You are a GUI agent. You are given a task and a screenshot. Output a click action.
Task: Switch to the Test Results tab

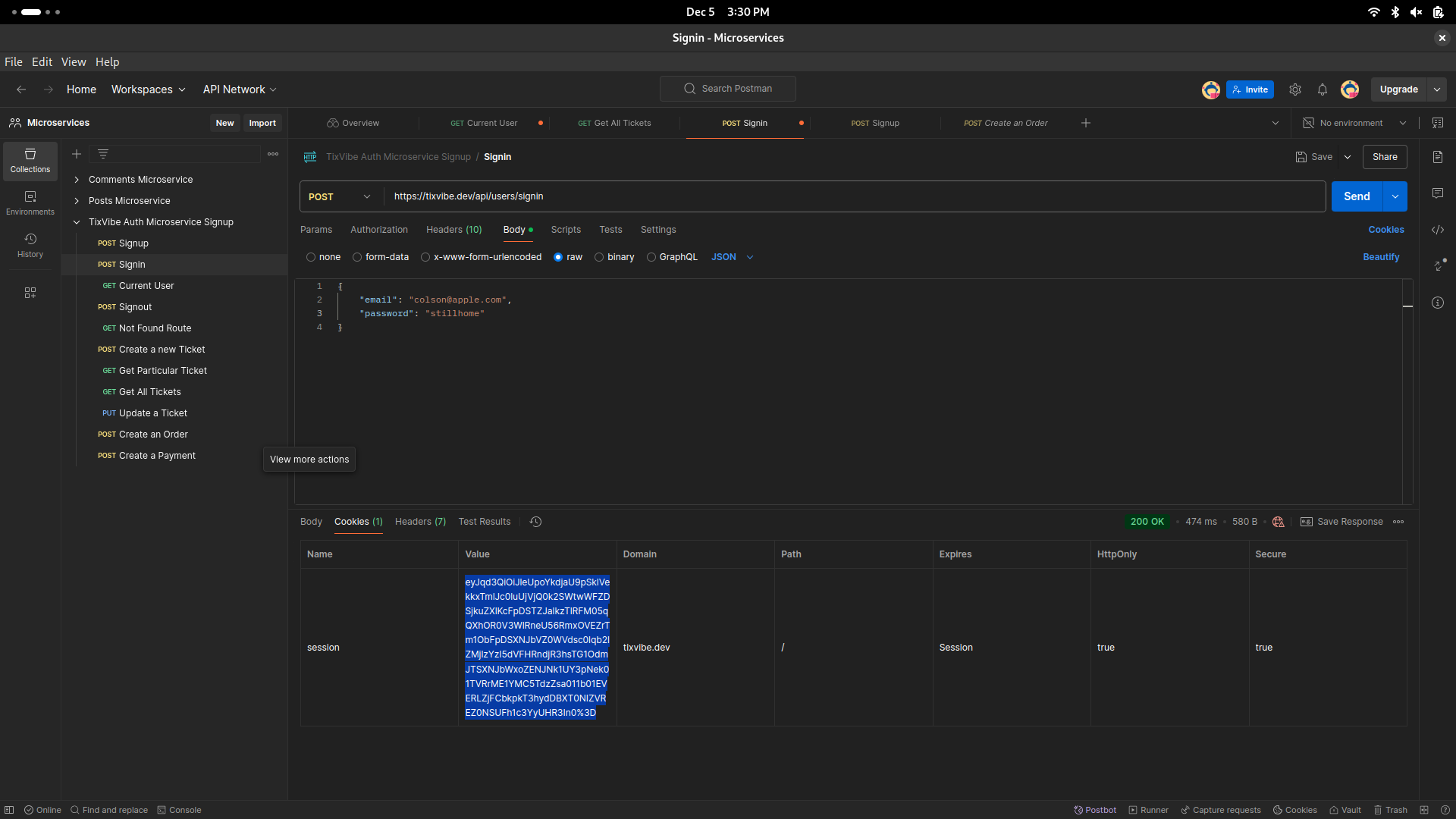pos(484,521)
